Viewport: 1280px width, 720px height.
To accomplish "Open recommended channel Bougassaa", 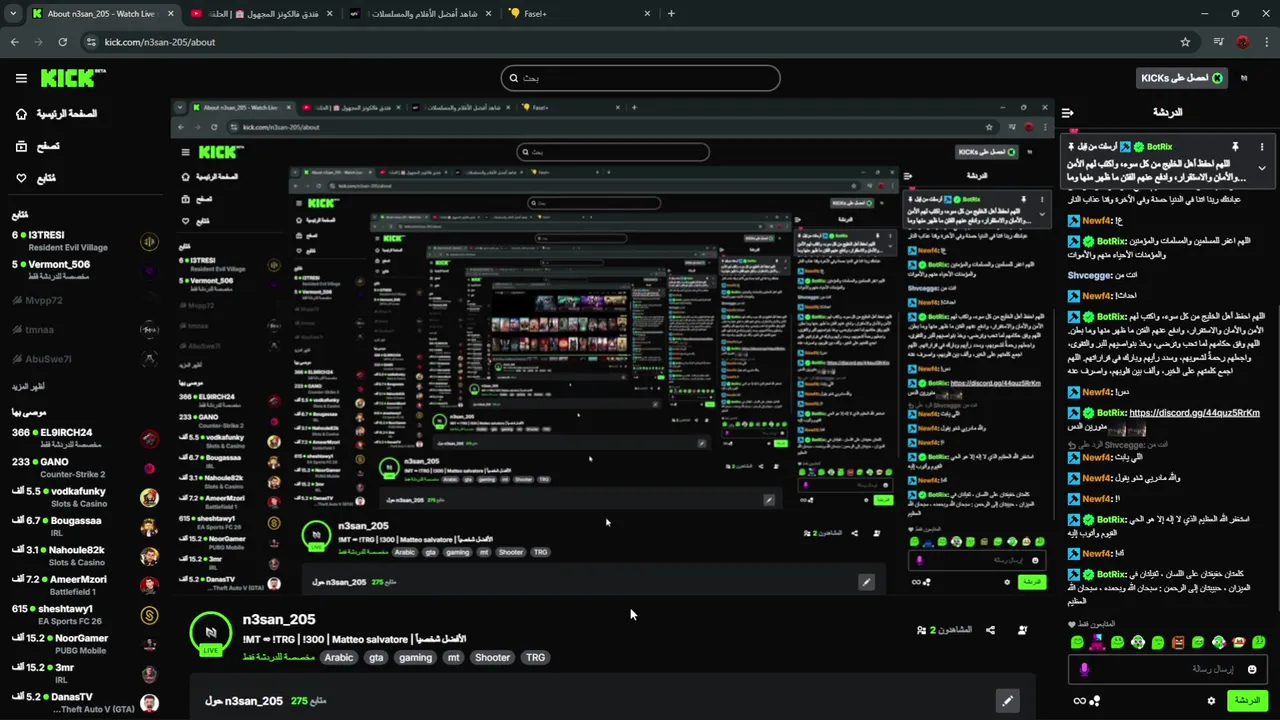I will click(x=85, y=526).
